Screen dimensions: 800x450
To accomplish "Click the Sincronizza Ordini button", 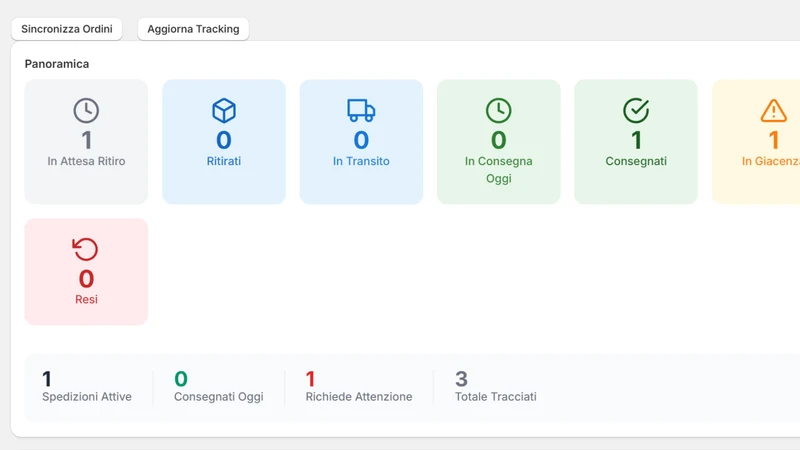I will 67,29.
